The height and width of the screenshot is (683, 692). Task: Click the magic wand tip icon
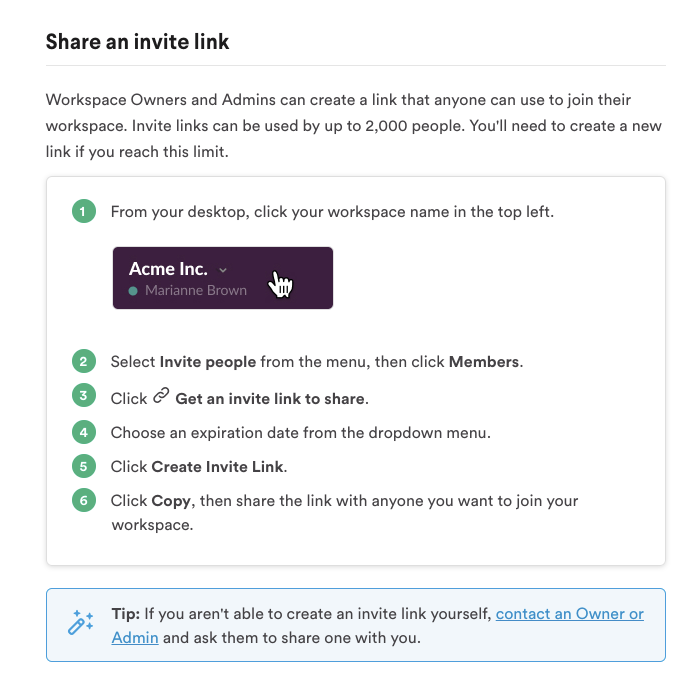pyautogui.click(x=81, y=622)
